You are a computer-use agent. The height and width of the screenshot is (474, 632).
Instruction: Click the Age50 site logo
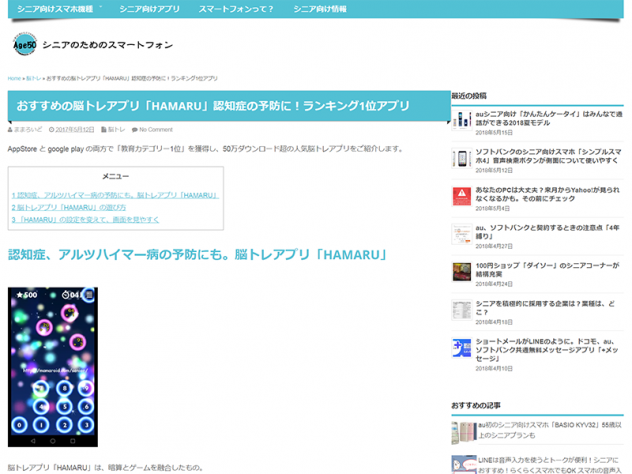pos(25,44)
